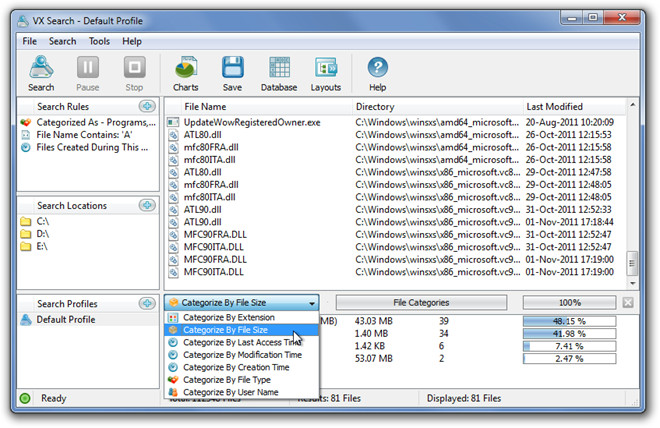Image resolution: width=660 pixels, height=428 pixels.
Task: Open the Layouts toolbar icon
Action: pyautogui.click(x=326, y=73)
